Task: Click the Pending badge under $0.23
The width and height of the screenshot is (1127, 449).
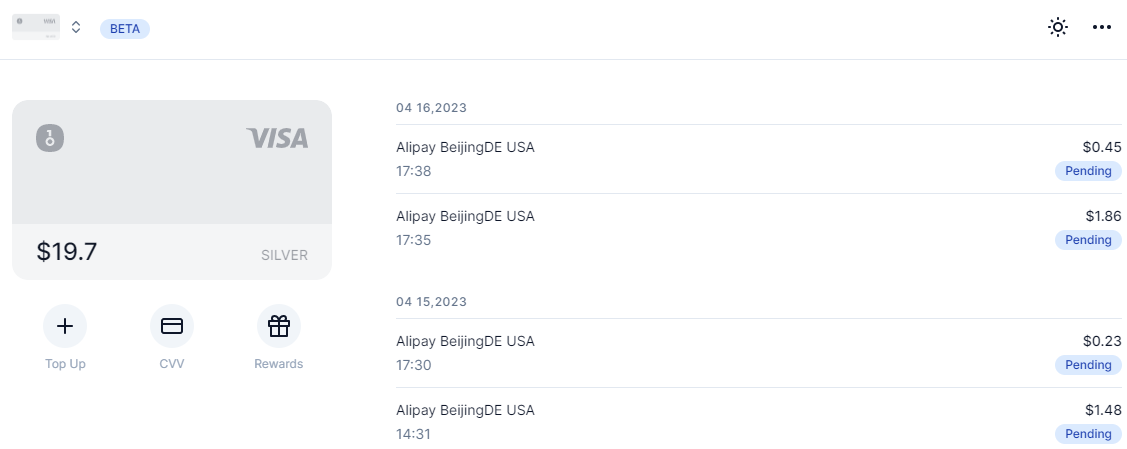Action: (1088, 365)
